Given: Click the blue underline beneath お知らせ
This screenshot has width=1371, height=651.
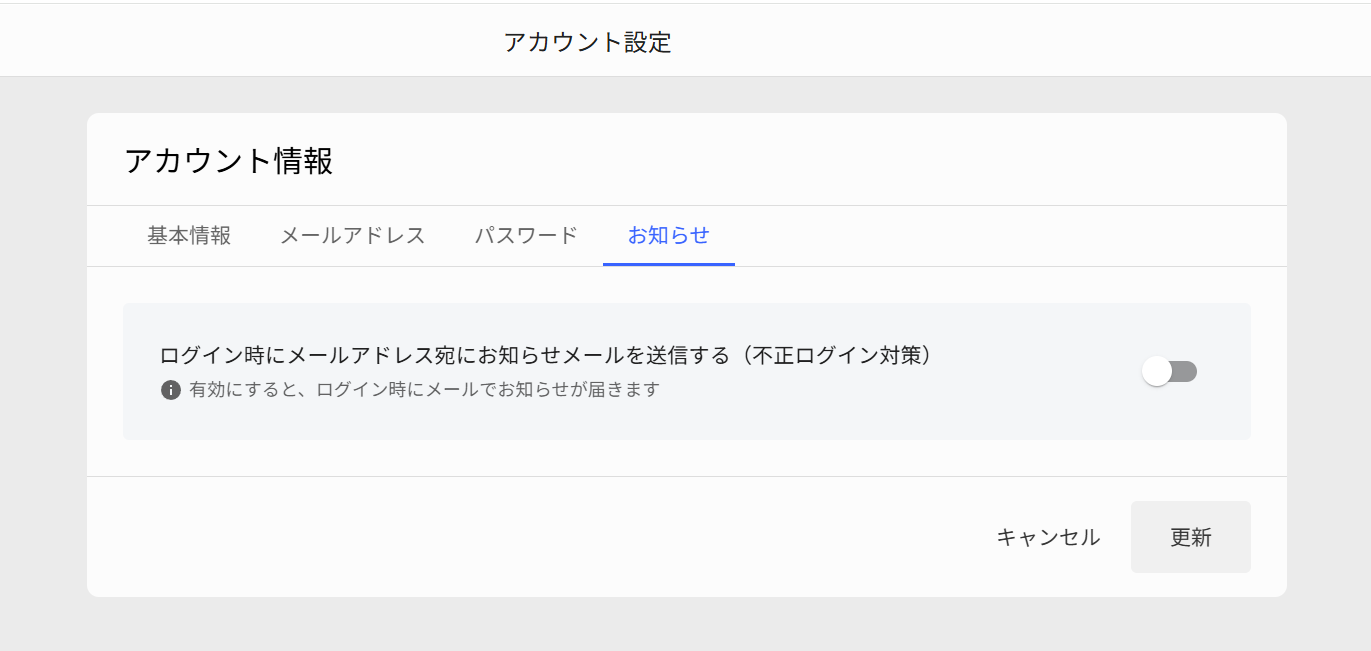Looking at the screenshot, I should click(x=669, y=264).
